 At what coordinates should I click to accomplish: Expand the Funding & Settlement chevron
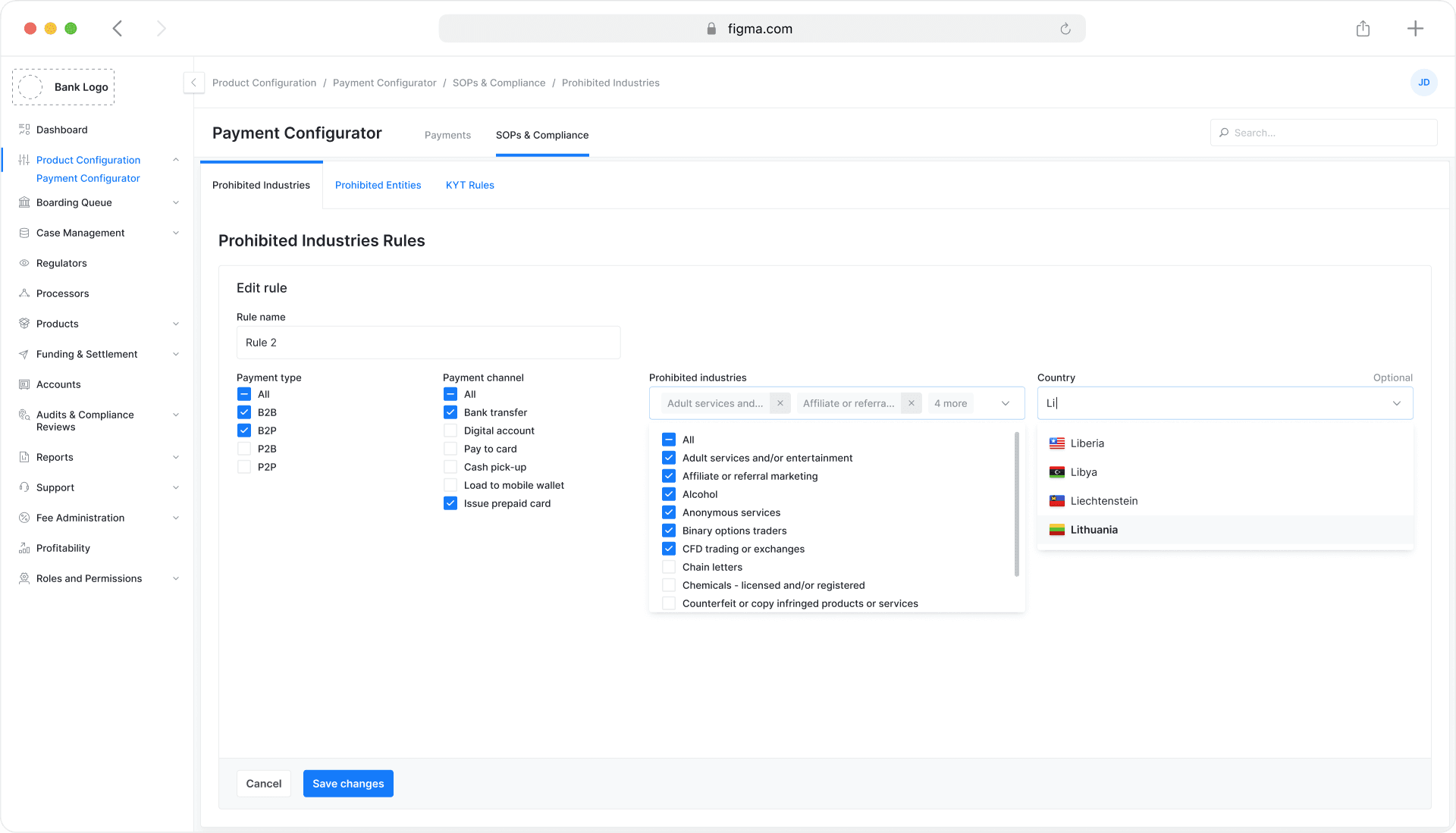[176, 354]
